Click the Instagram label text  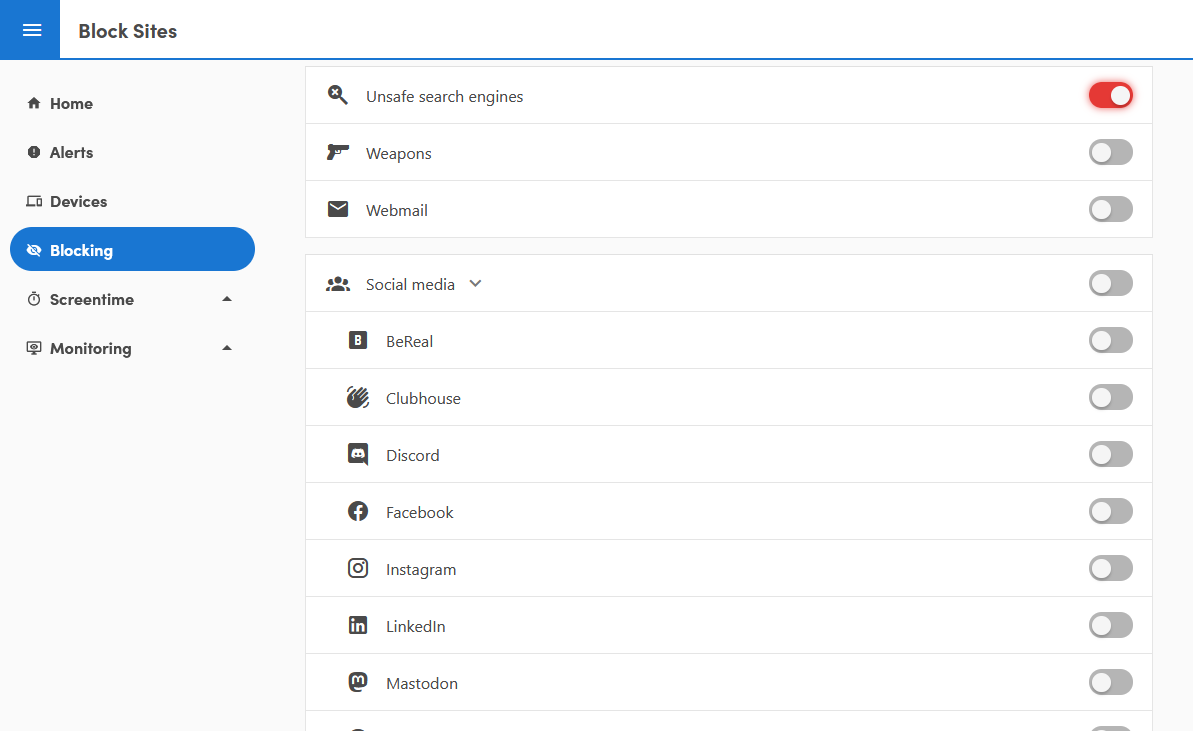[421, 570]
